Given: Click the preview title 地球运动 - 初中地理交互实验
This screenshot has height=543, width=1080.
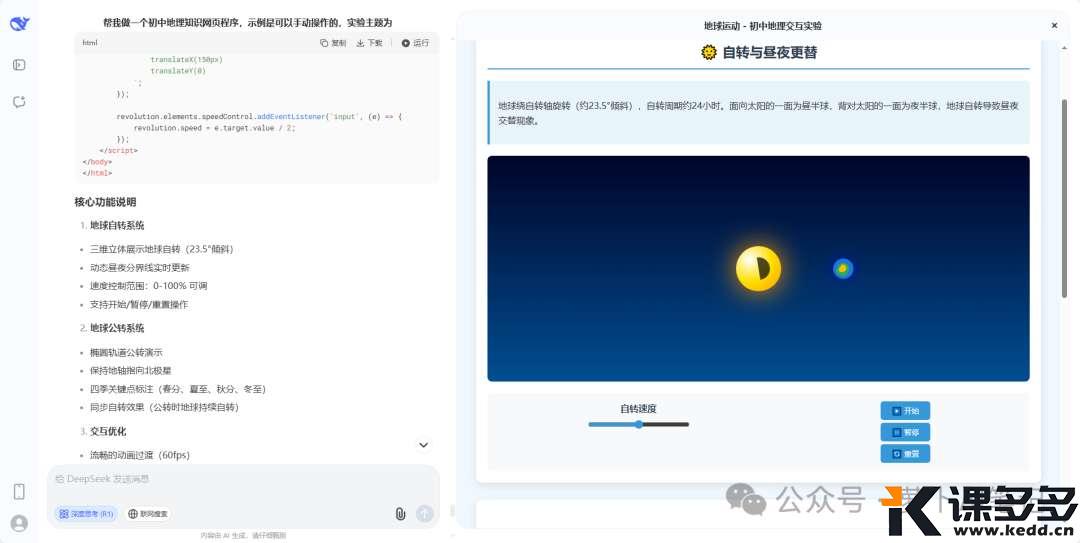Looking at the screenshot, I should point(762,25).
